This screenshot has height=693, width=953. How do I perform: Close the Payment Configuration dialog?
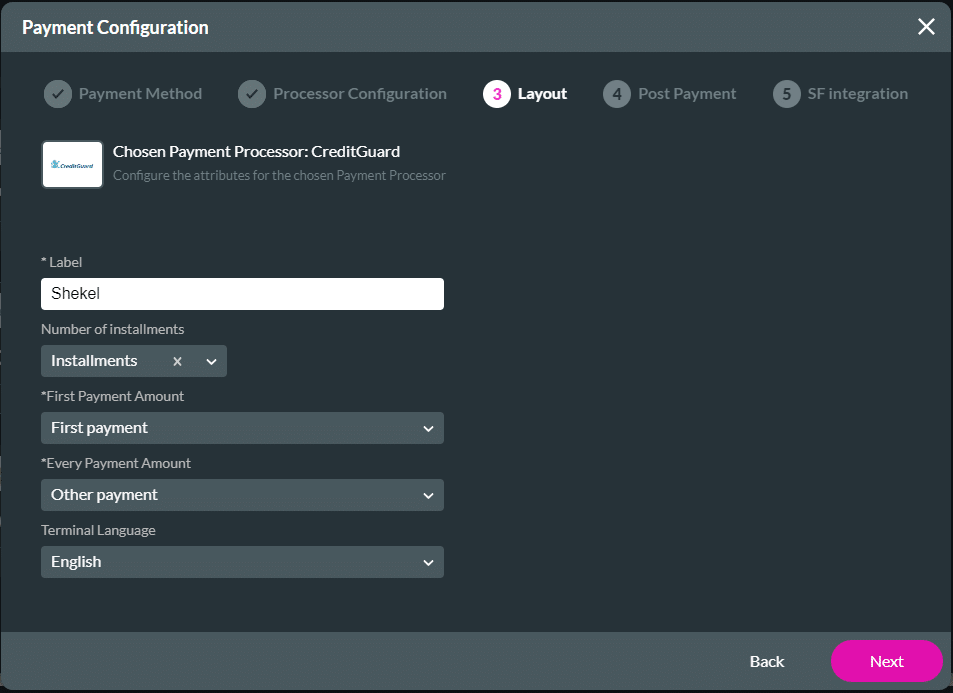[926, 27]
